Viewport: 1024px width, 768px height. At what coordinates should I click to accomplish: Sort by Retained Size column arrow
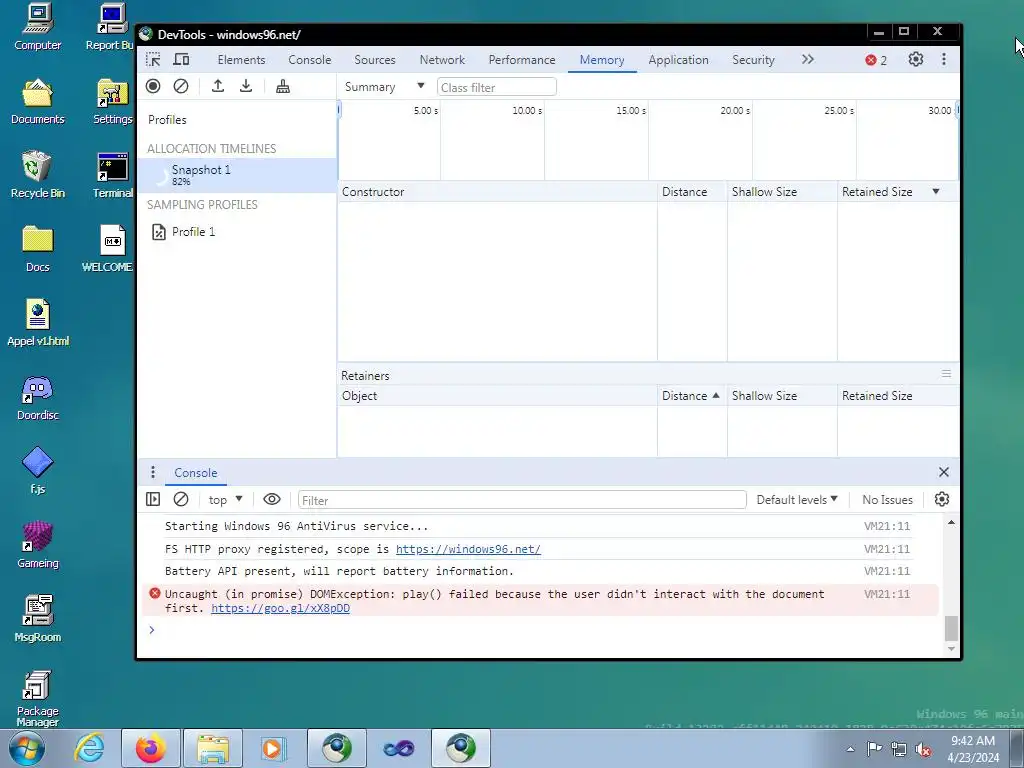(936, 191)
